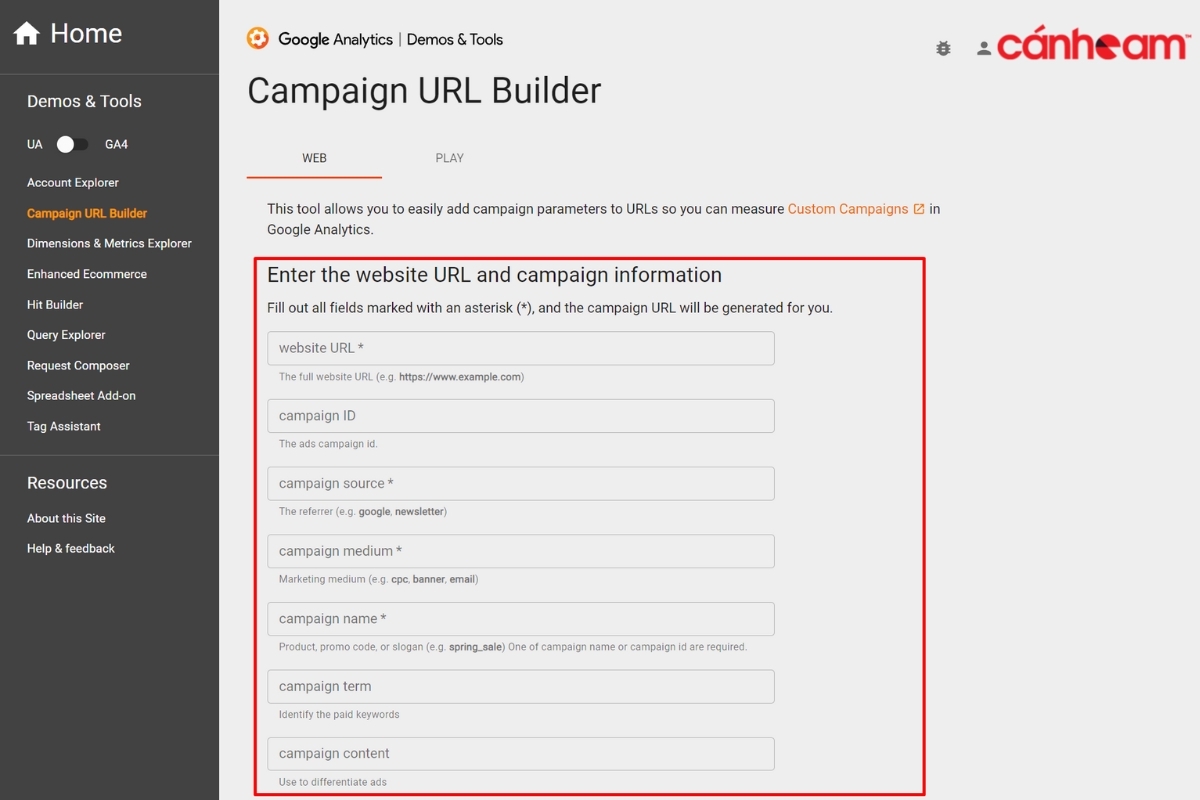Switch to the PLAY tab

click(x=450, y=158)
